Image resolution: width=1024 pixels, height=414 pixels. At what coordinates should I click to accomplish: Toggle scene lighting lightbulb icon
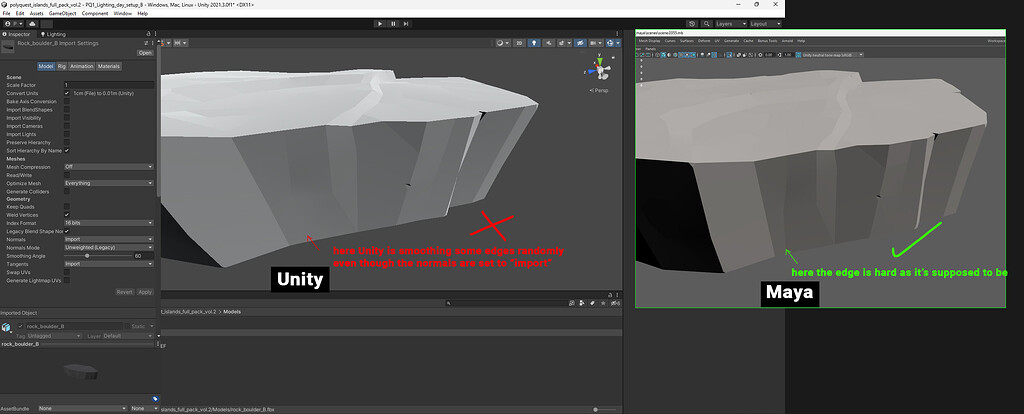pos(533,44)
